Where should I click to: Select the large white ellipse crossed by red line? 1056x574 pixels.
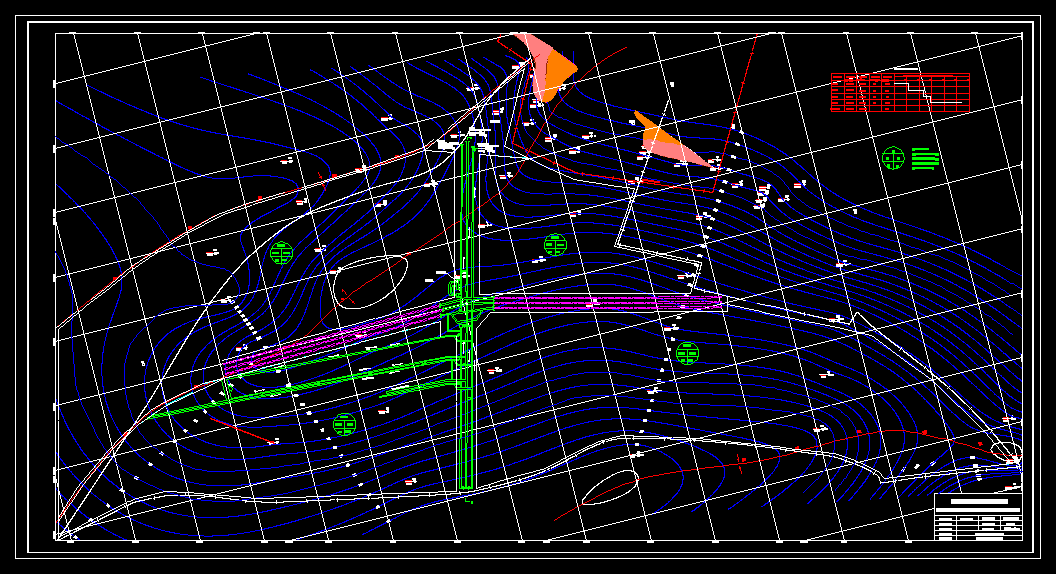(x=371, y=282)
